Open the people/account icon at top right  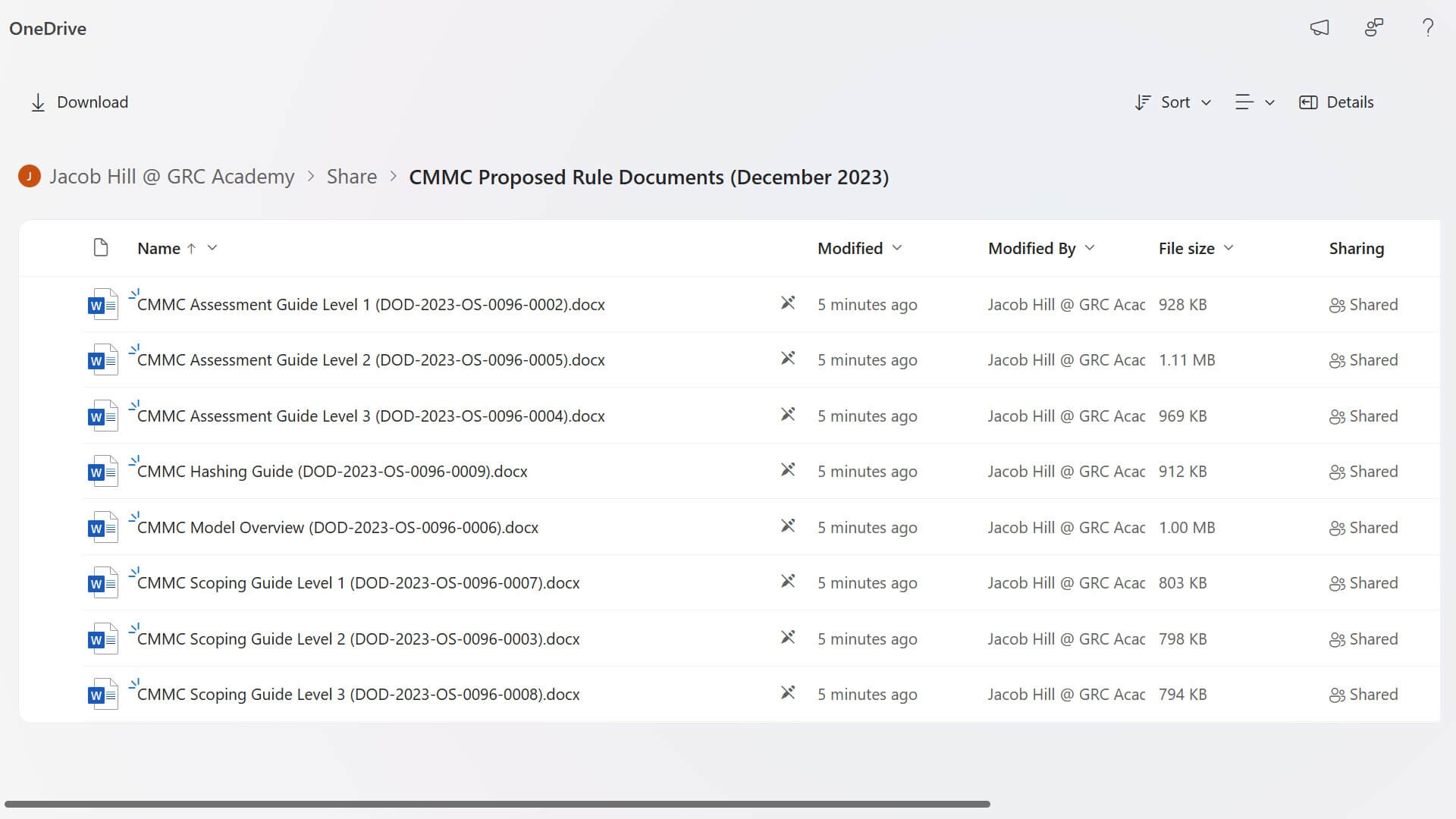coord(1373,28)
